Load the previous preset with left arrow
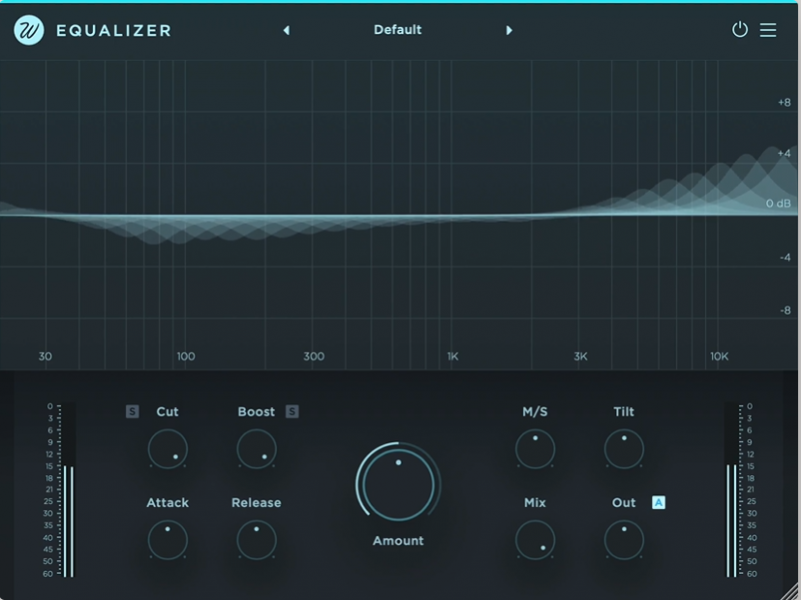This screenshot has width=801, height=600. coord(286,31)
